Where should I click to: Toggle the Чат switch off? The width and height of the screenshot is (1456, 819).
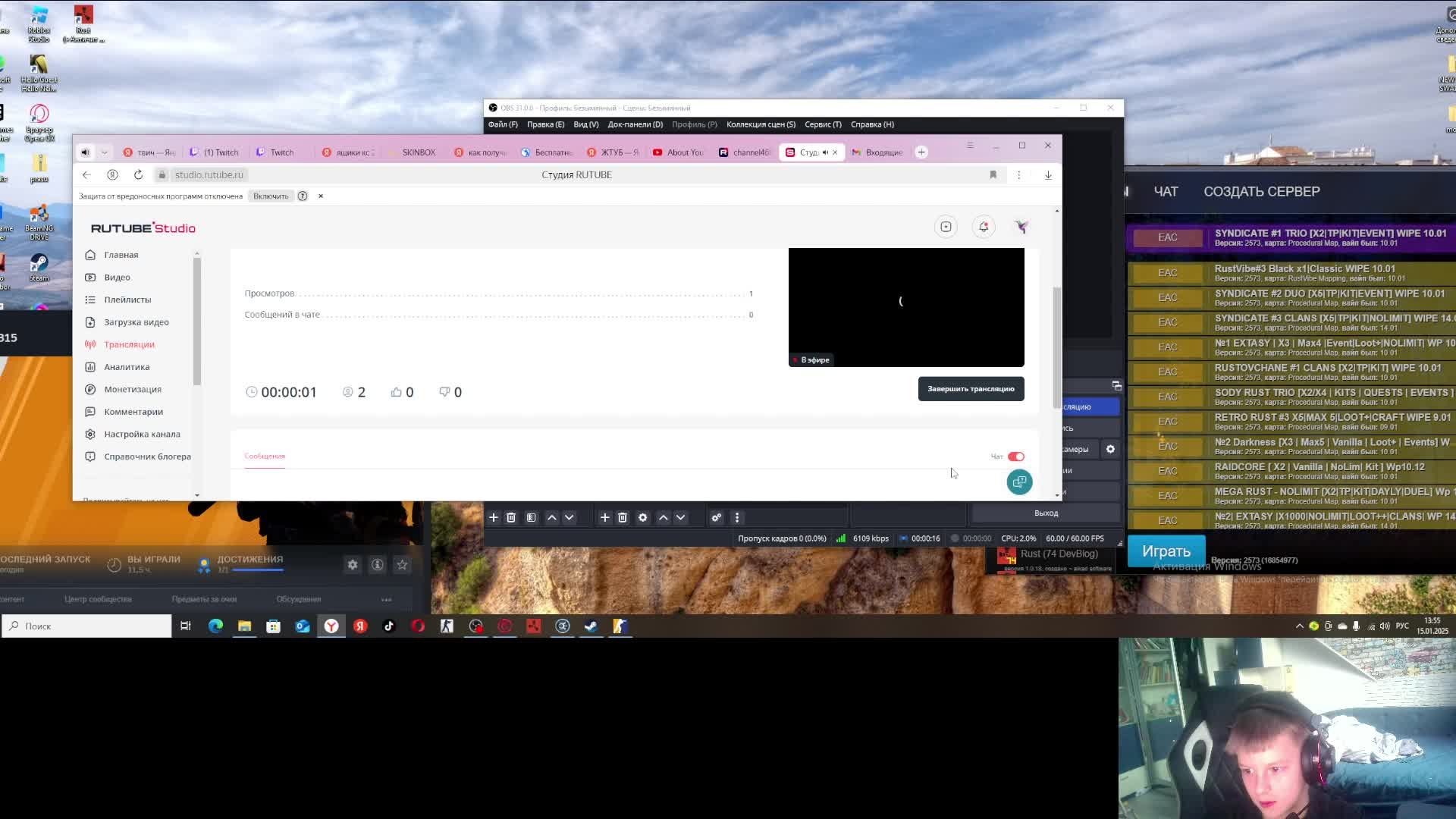[x=1016, y=457]
